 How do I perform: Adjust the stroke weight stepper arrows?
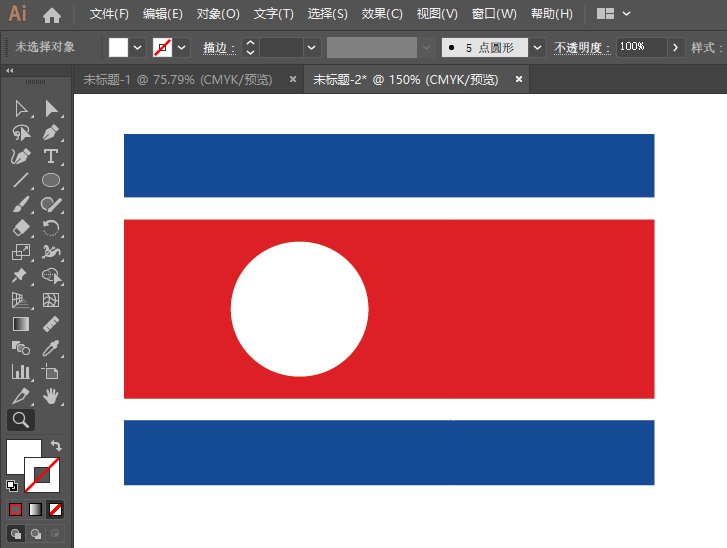click(x=250, y=47)
